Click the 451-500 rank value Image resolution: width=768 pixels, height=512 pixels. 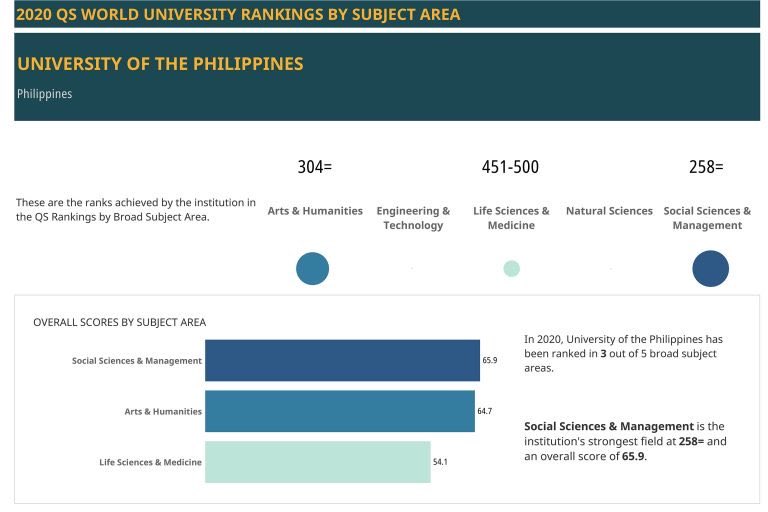[510, 167]
